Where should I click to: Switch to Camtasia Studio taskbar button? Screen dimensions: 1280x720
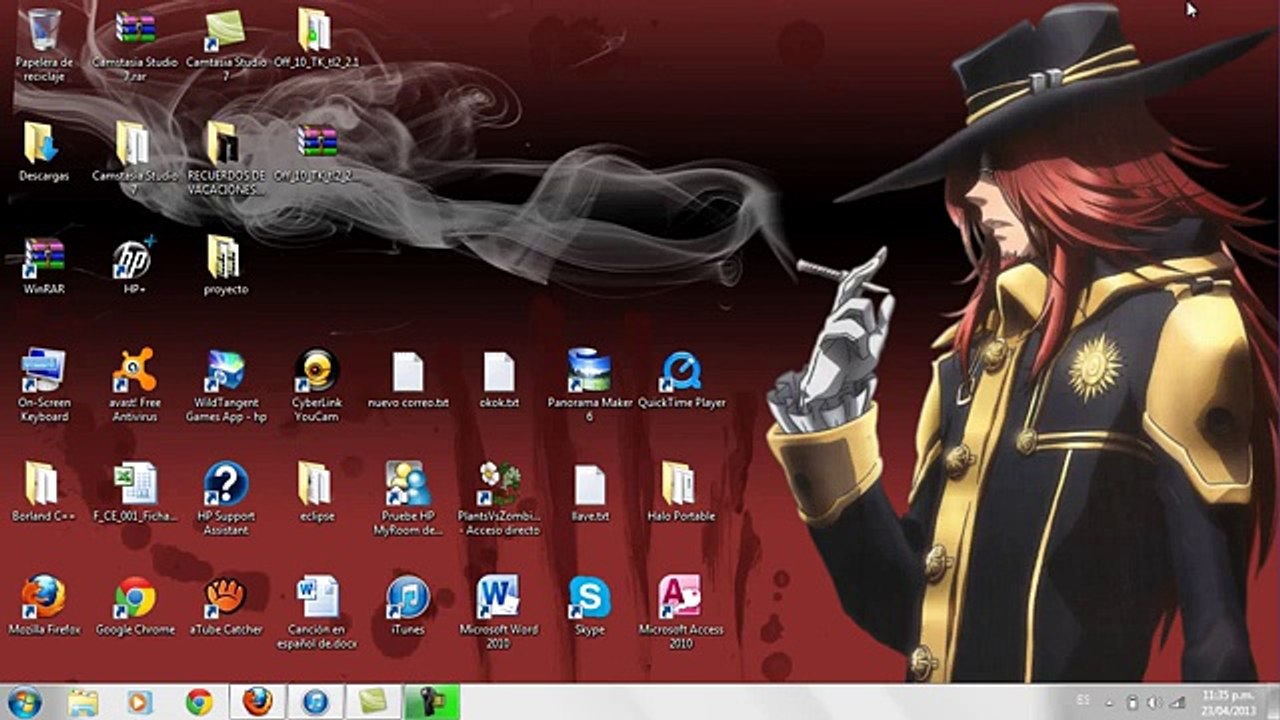[373, 702]
